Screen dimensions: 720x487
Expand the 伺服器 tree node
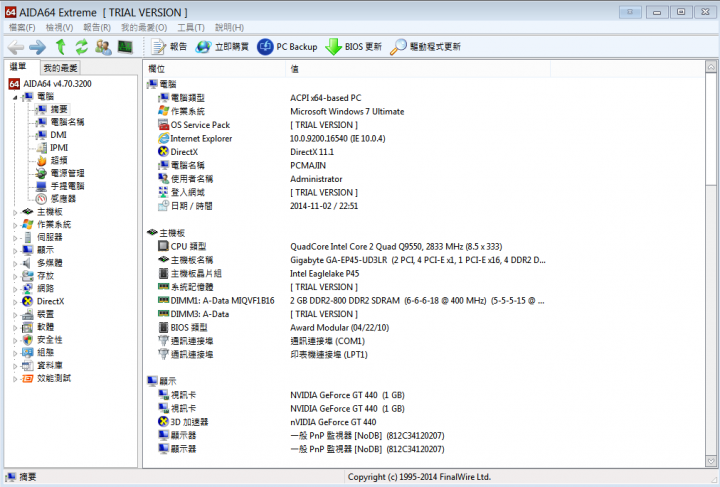(15, 238)
